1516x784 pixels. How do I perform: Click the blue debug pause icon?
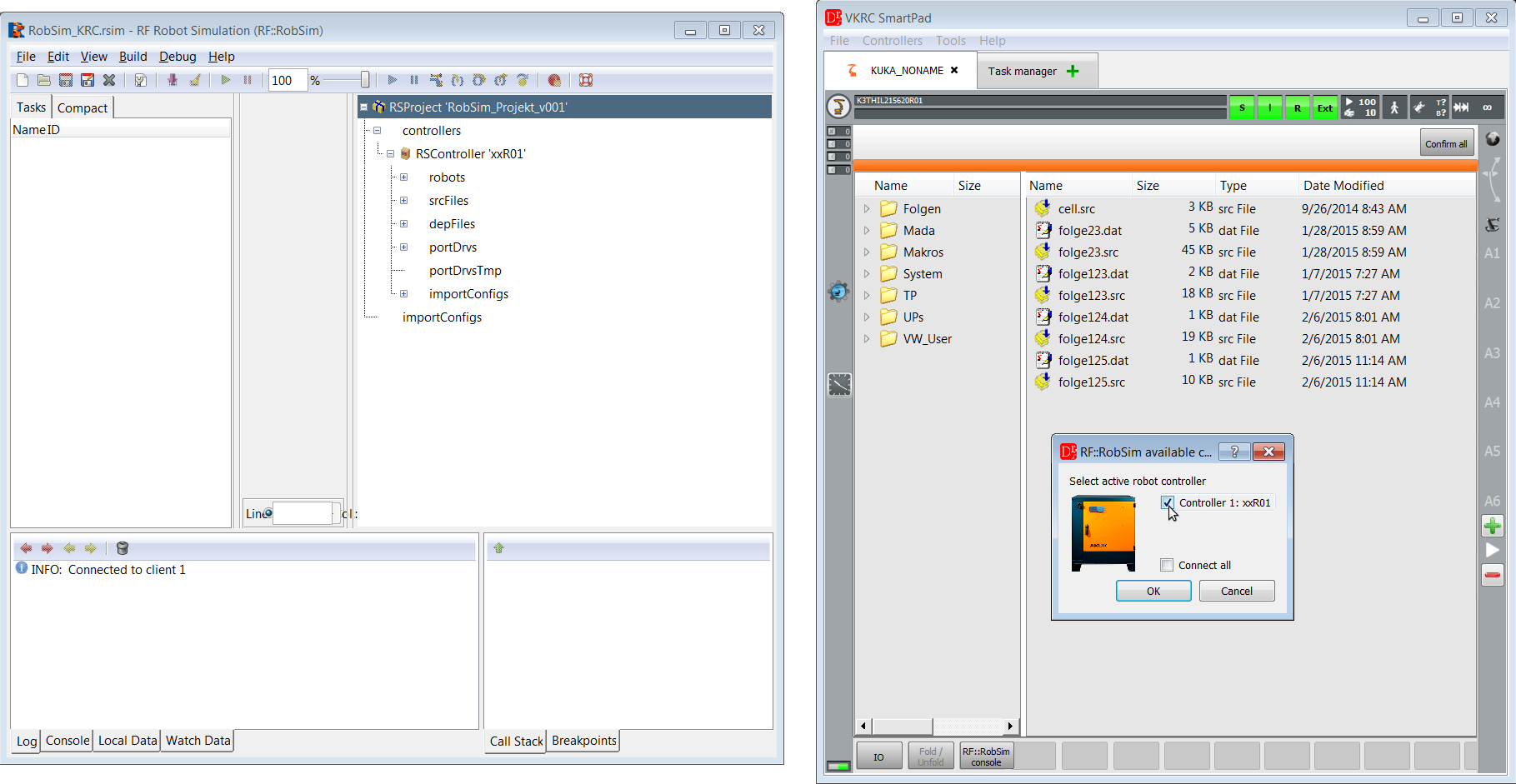click(414, 80)
